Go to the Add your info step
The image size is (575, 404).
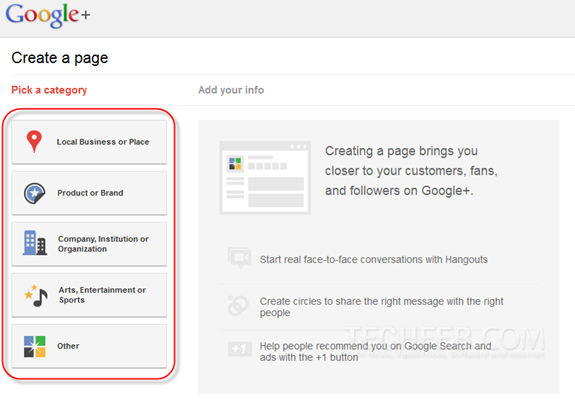click(x=231, y=90)
